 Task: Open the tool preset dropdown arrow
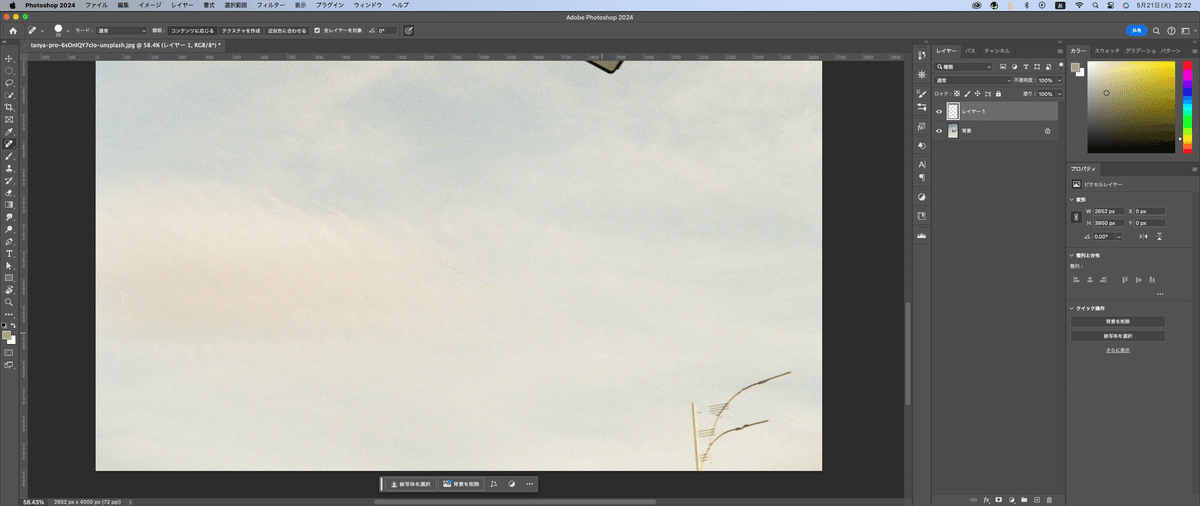[x=41, y=31]
